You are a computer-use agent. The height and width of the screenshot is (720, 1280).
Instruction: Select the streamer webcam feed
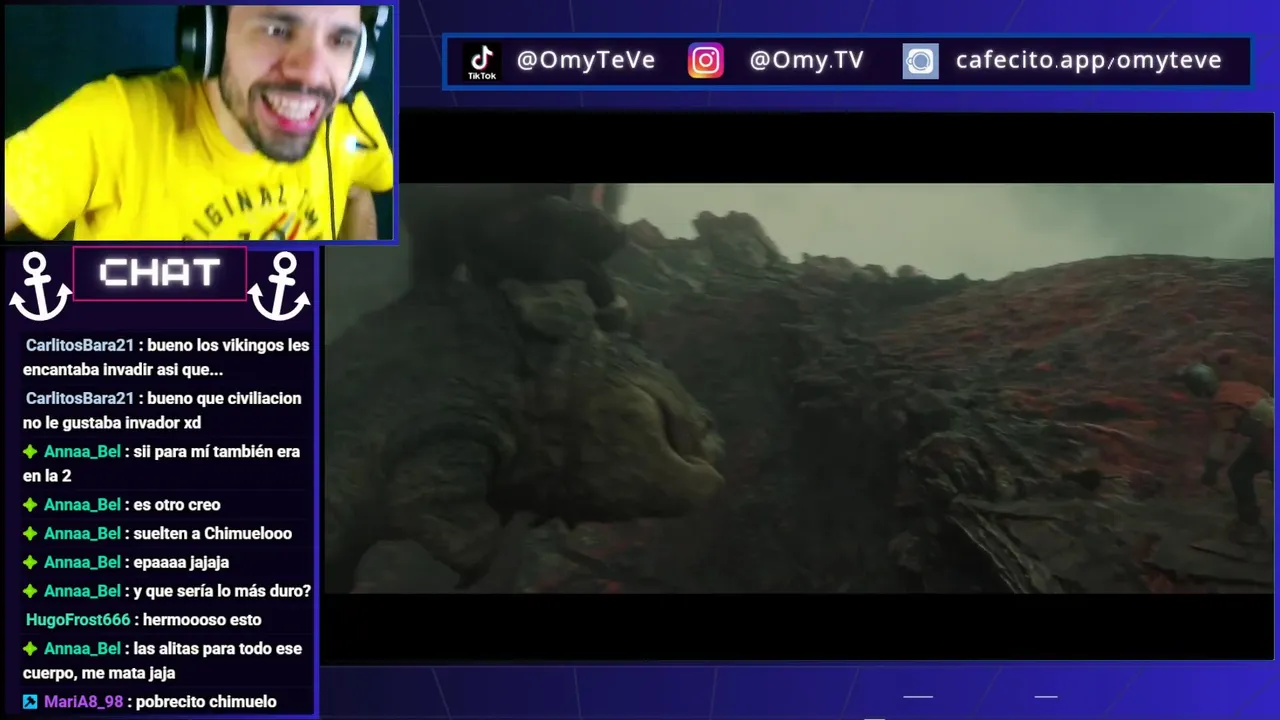click(199, 122)
